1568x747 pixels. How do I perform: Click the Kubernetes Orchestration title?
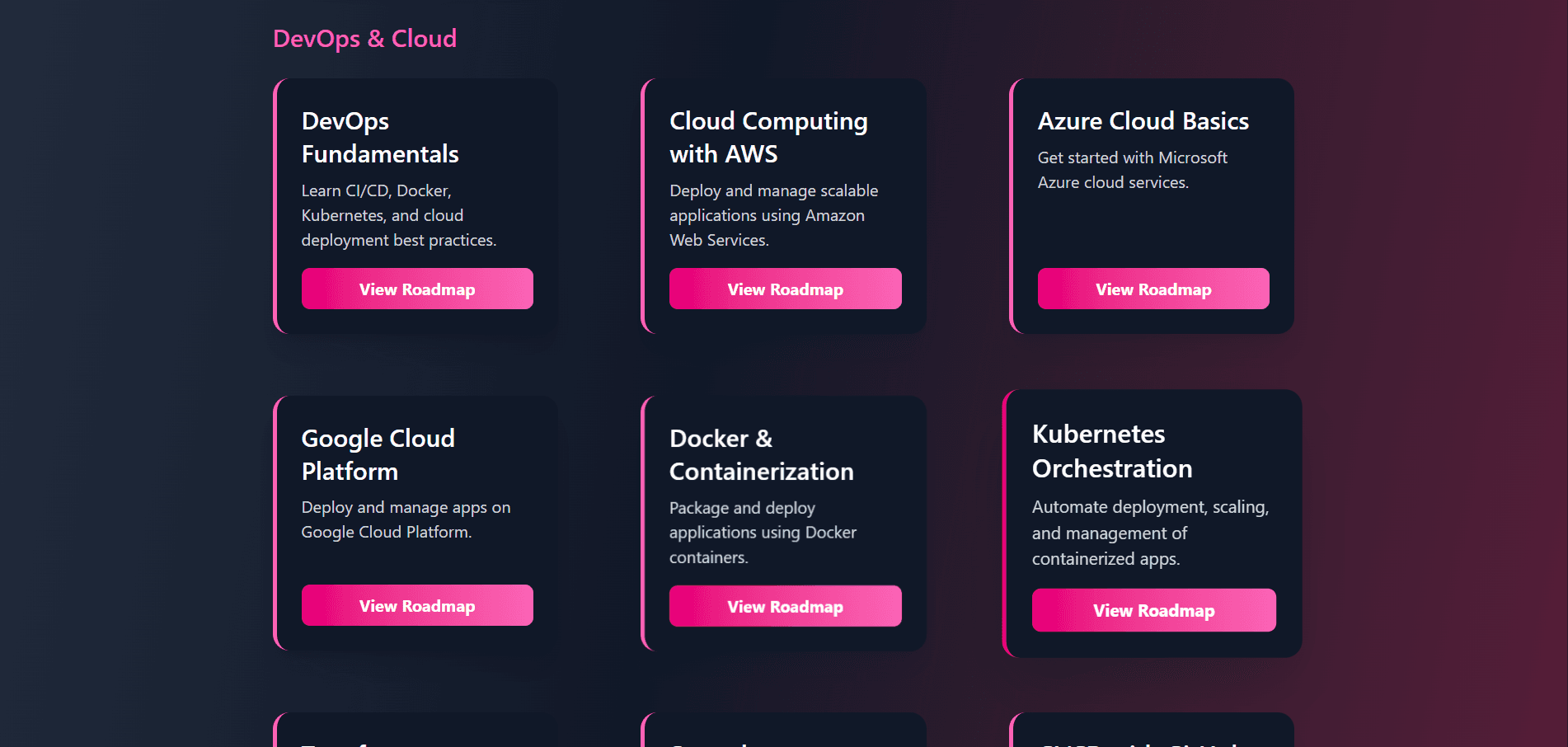point(1112,451)
